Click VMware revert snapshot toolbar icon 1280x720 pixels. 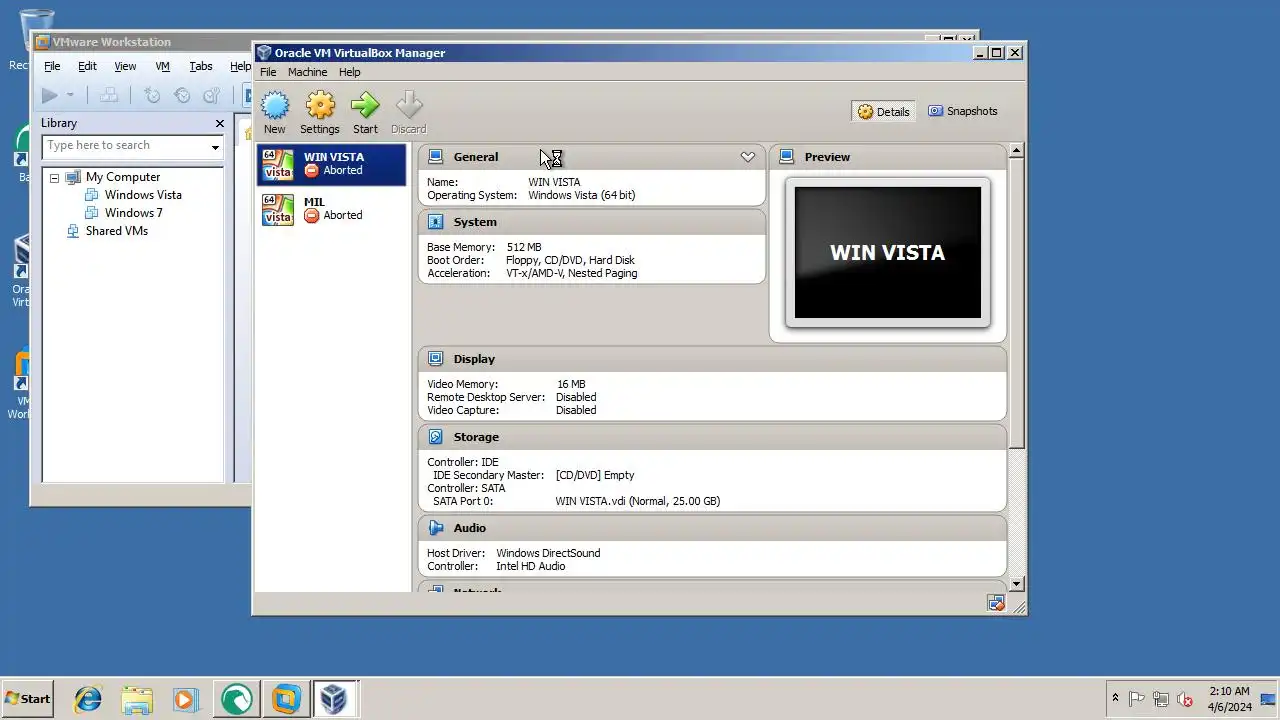(x=182, y=96)
